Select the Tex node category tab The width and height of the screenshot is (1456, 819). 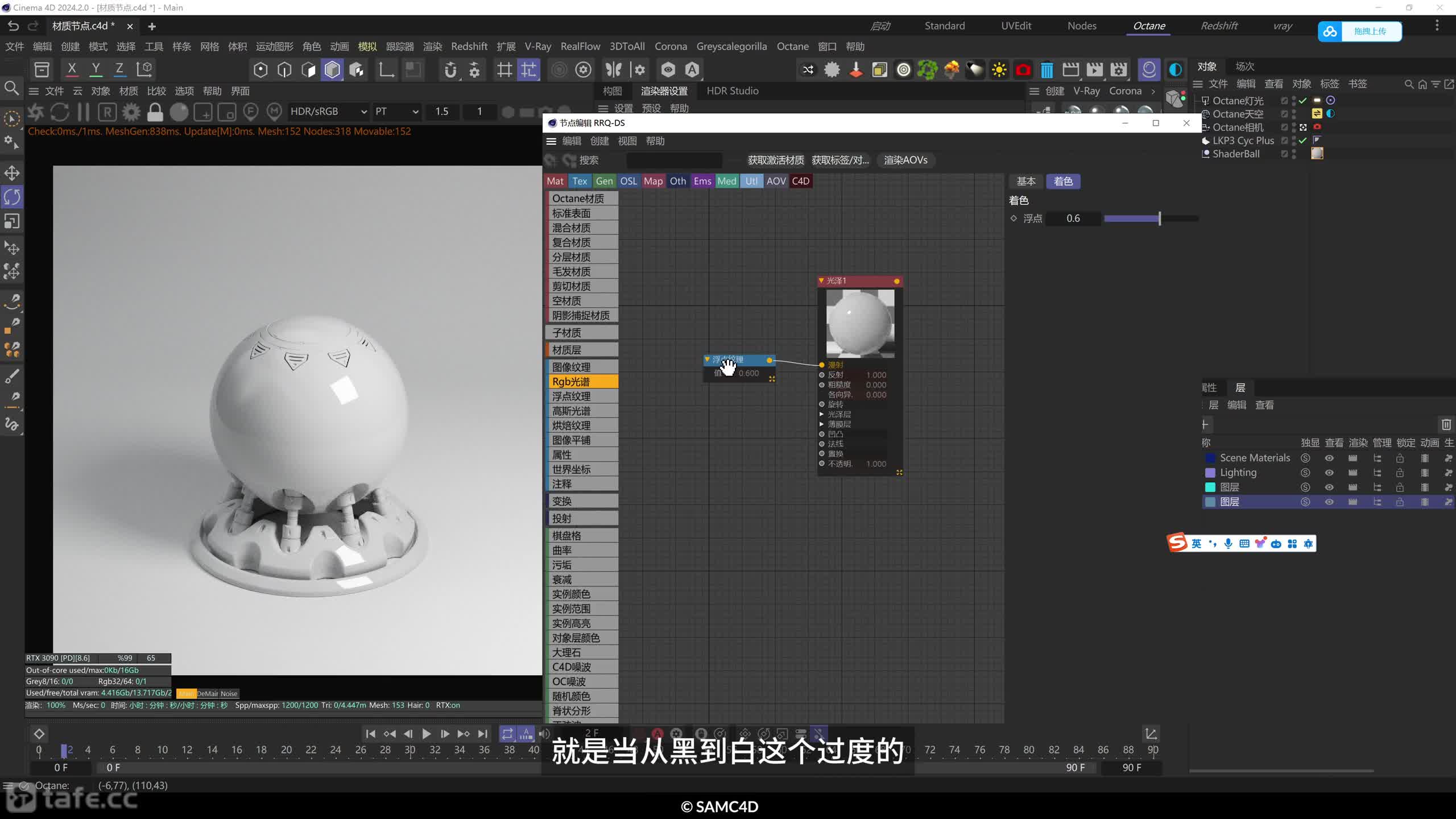pos(580,181)
